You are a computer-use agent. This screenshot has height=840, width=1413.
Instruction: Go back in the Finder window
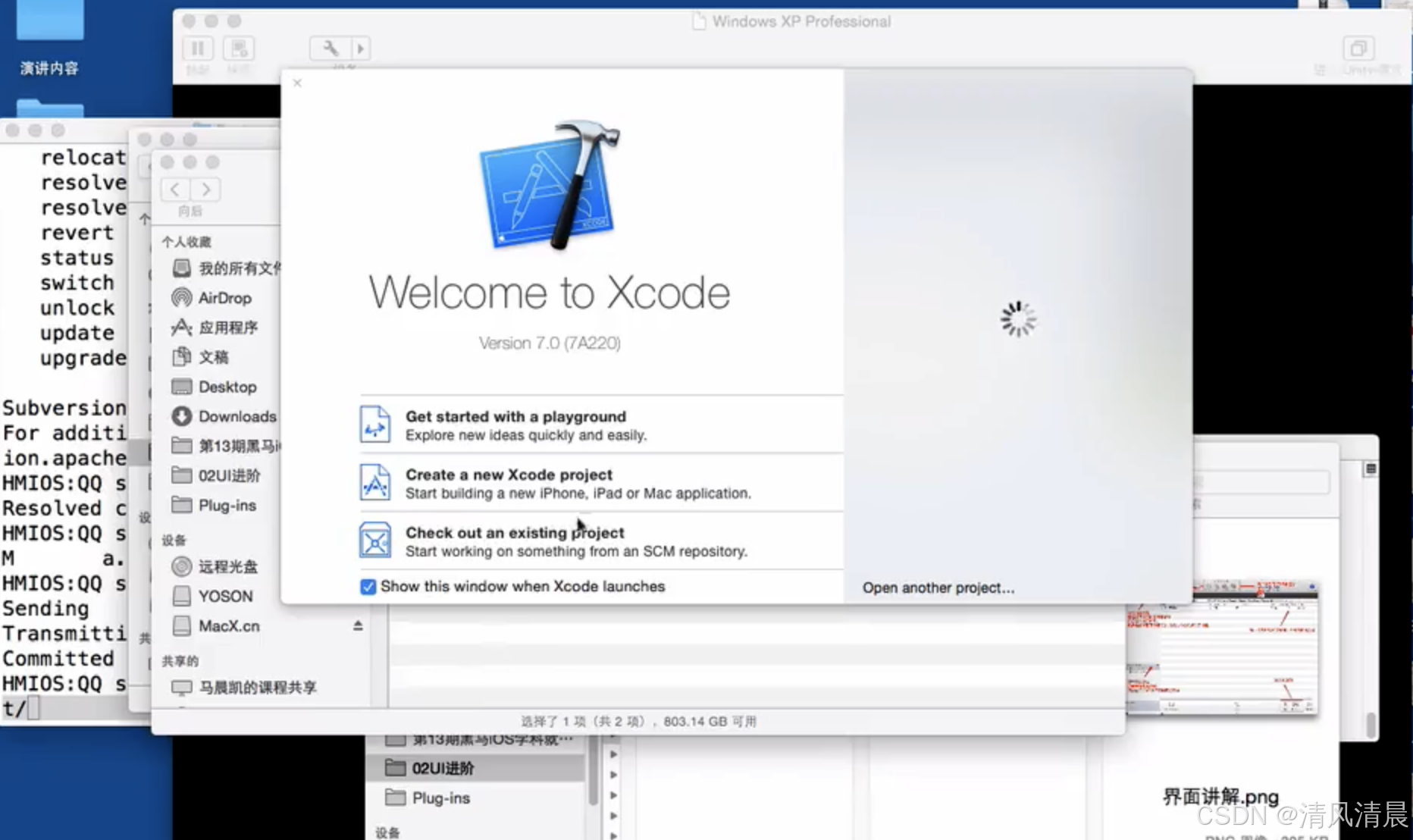[176, 190]
